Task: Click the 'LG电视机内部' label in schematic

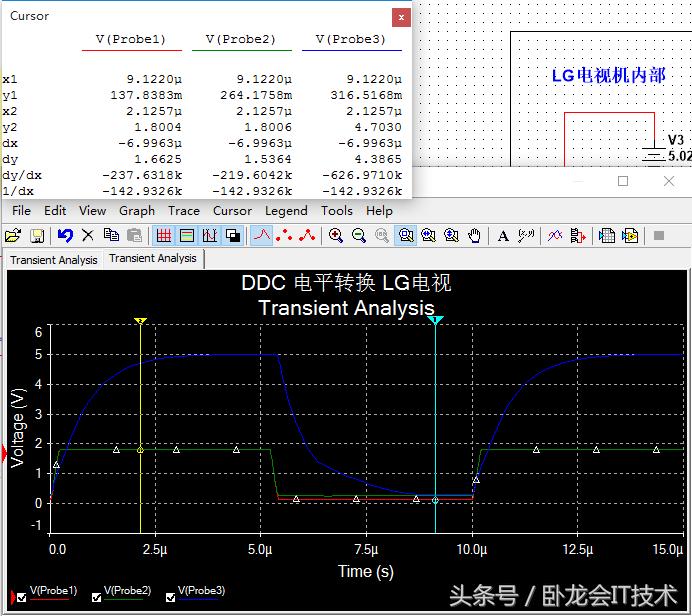Action: (609, 75)
